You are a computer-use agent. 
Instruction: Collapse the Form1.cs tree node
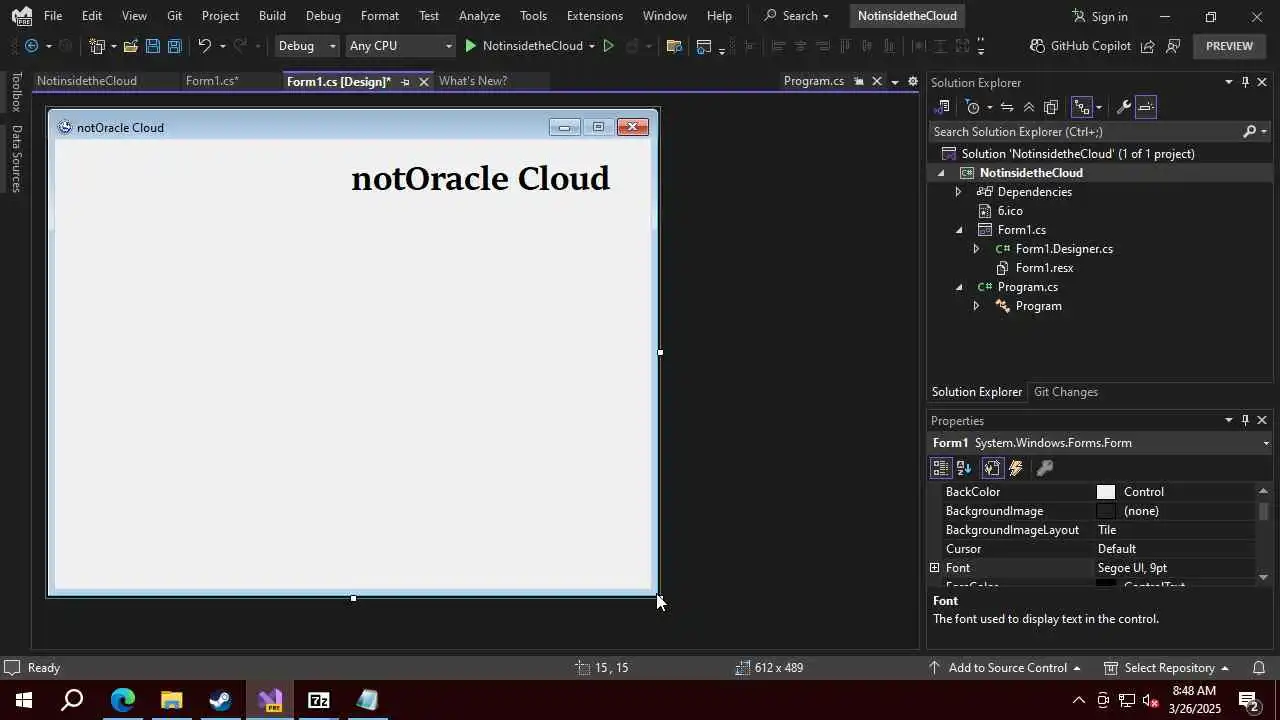tap(958, 230)
